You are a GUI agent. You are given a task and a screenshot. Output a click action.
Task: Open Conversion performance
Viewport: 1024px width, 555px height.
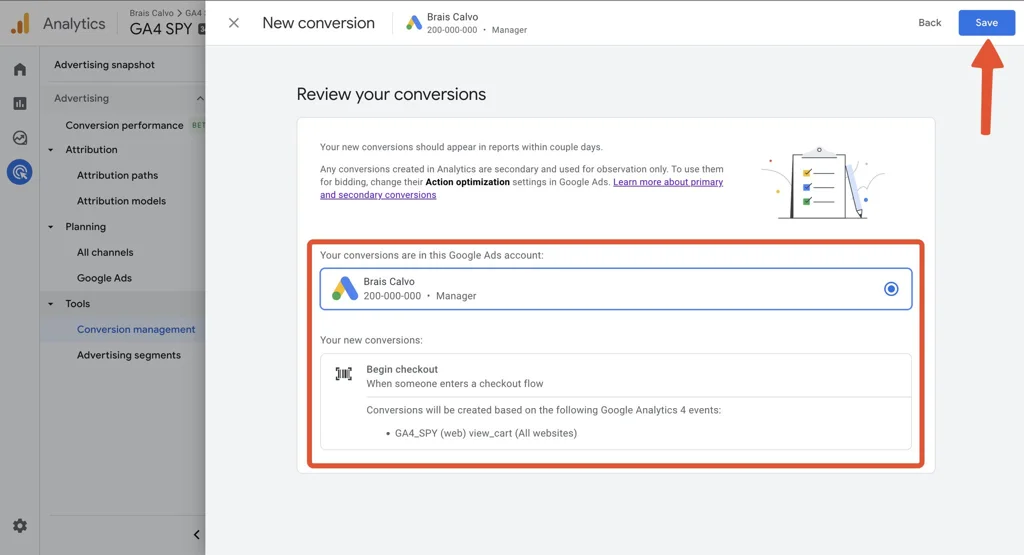pos(124,125)
